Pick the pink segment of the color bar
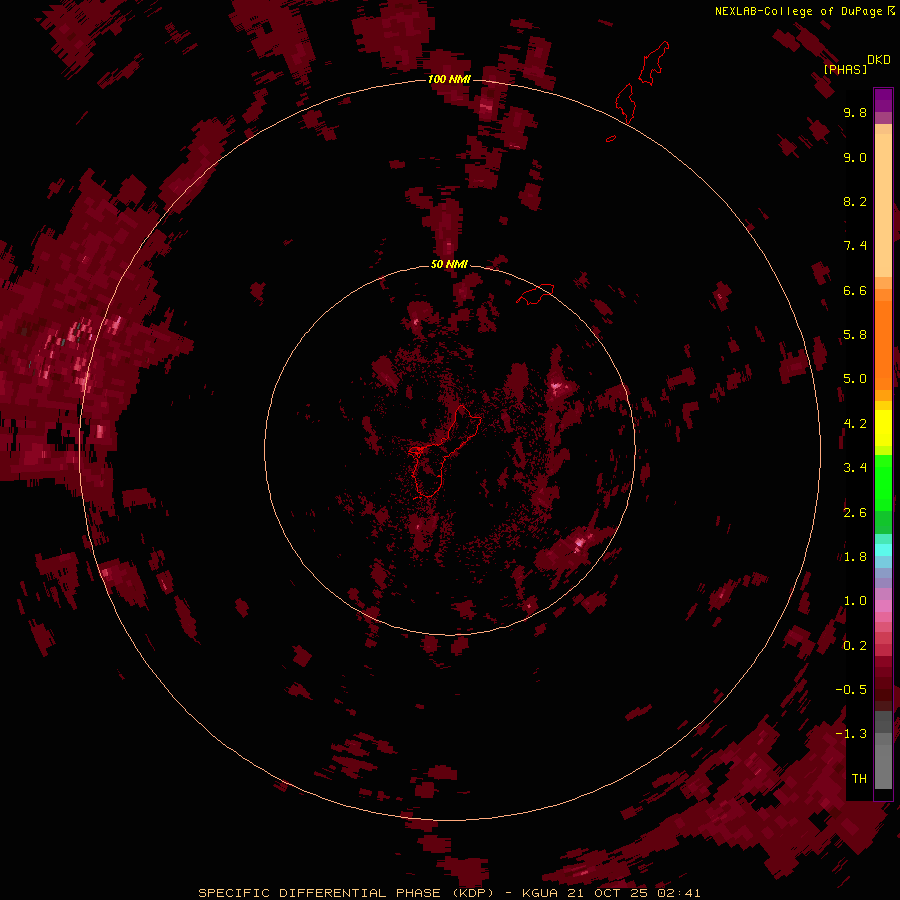 (883, 606)
